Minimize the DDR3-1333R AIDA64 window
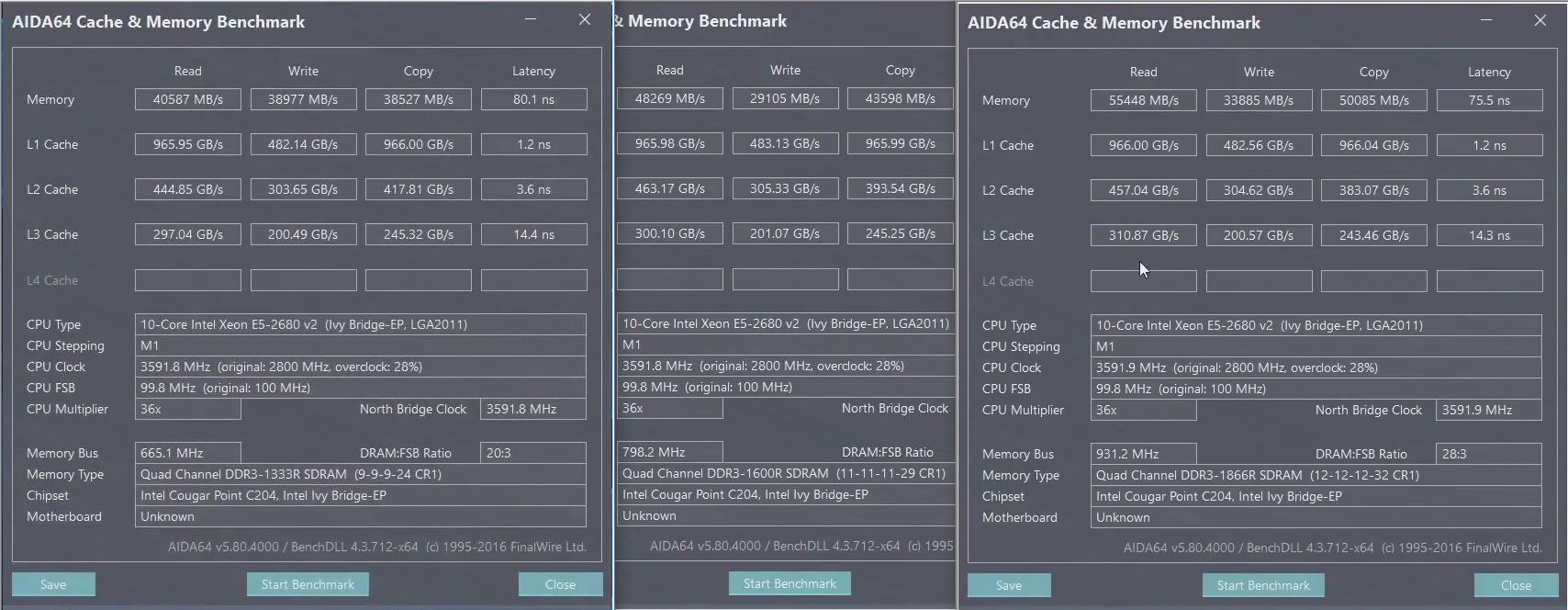Viewport: 1568px width, 610px height. (531, 19)
